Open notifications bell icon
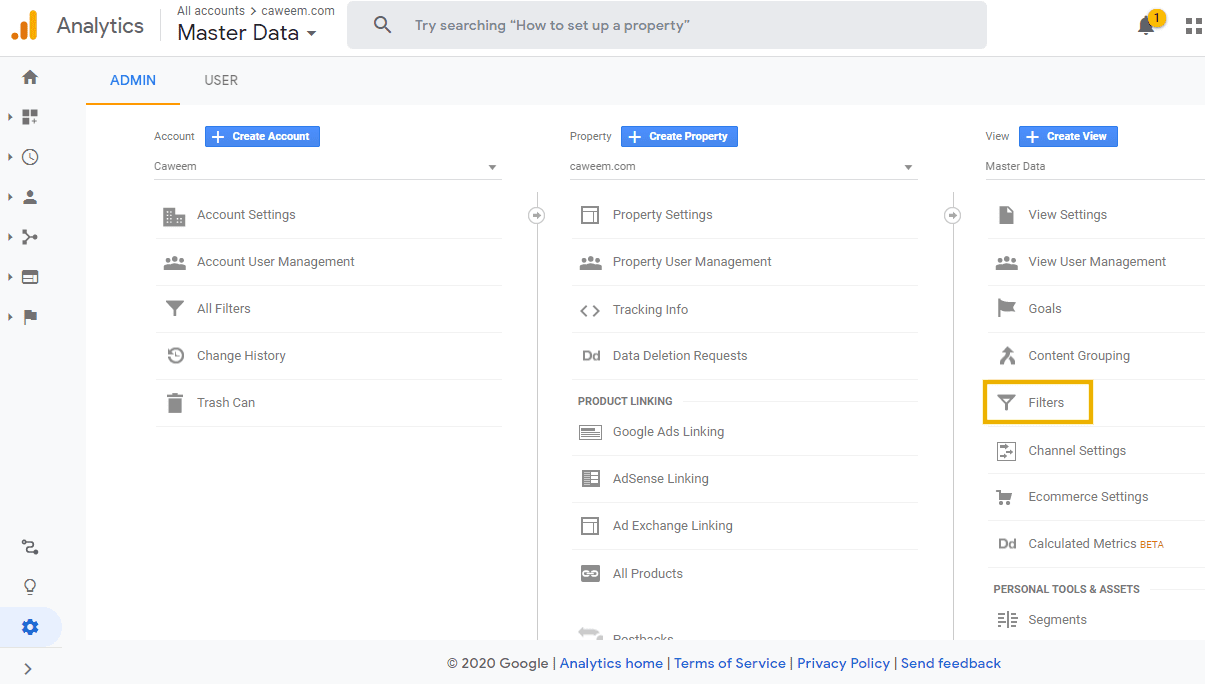 [1146, 26]
